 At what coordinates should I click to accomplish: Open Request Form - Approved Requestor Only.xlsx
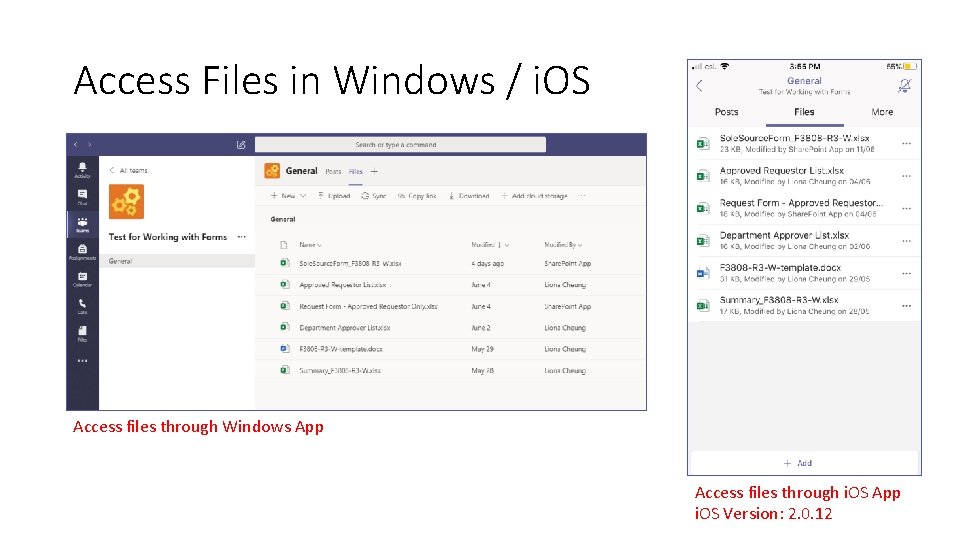(368, 306)
